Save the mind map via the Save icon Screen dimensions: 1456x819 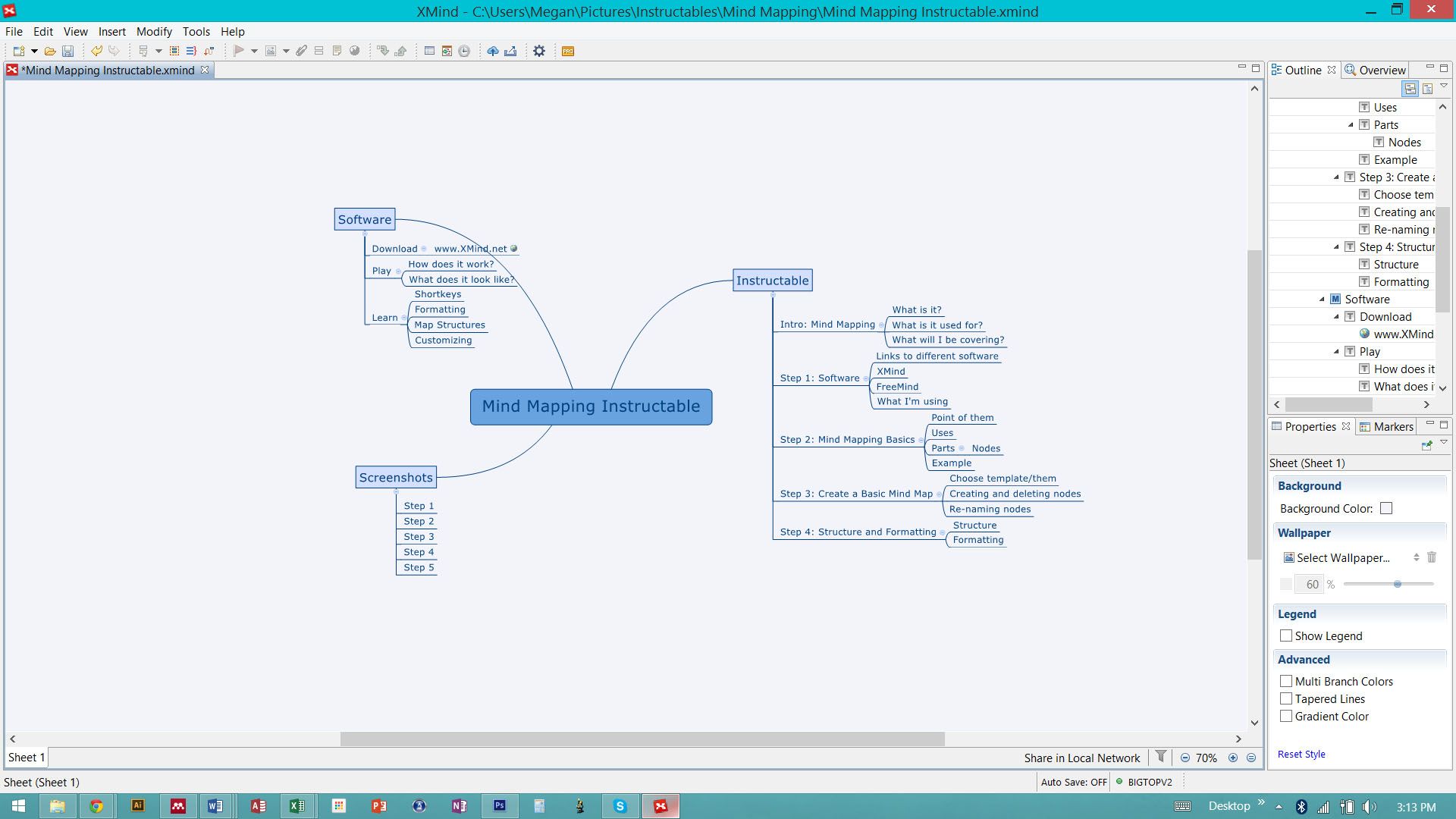tap(68, 51)
